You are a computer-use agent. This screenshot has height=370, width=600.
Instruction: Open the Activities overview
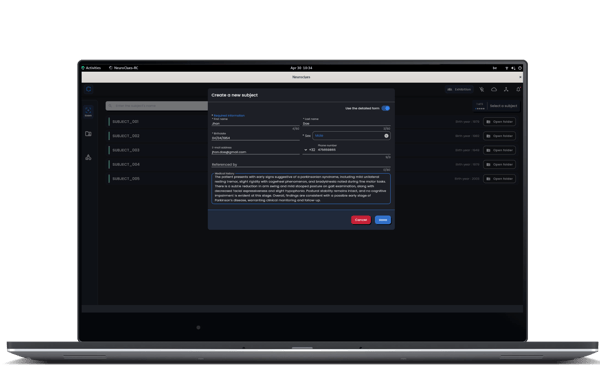click(x=91, y=68)
